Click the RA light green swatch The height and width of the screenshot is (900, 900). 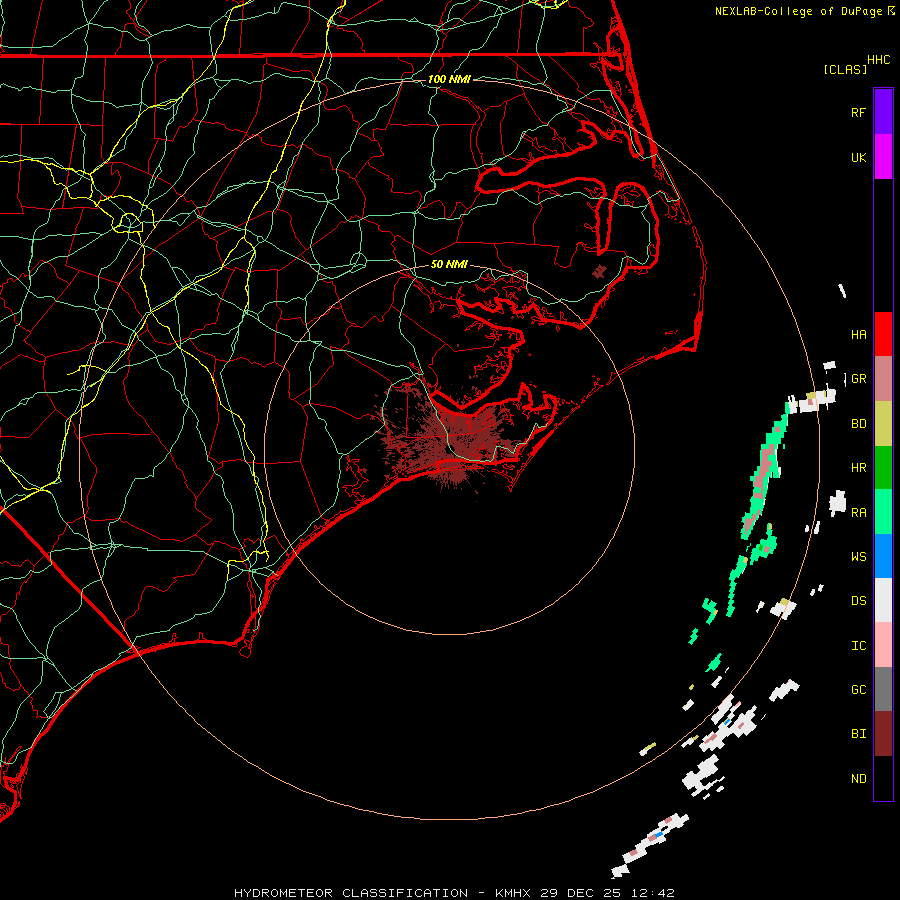click(x=883, y=512)
